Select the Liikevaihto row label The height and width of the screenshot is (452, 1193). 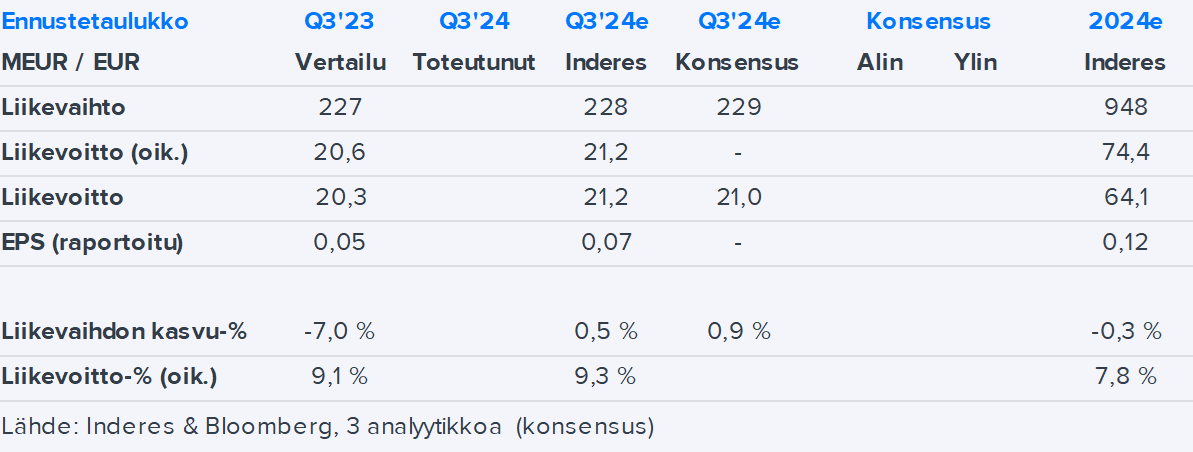(x=64, y=107)
